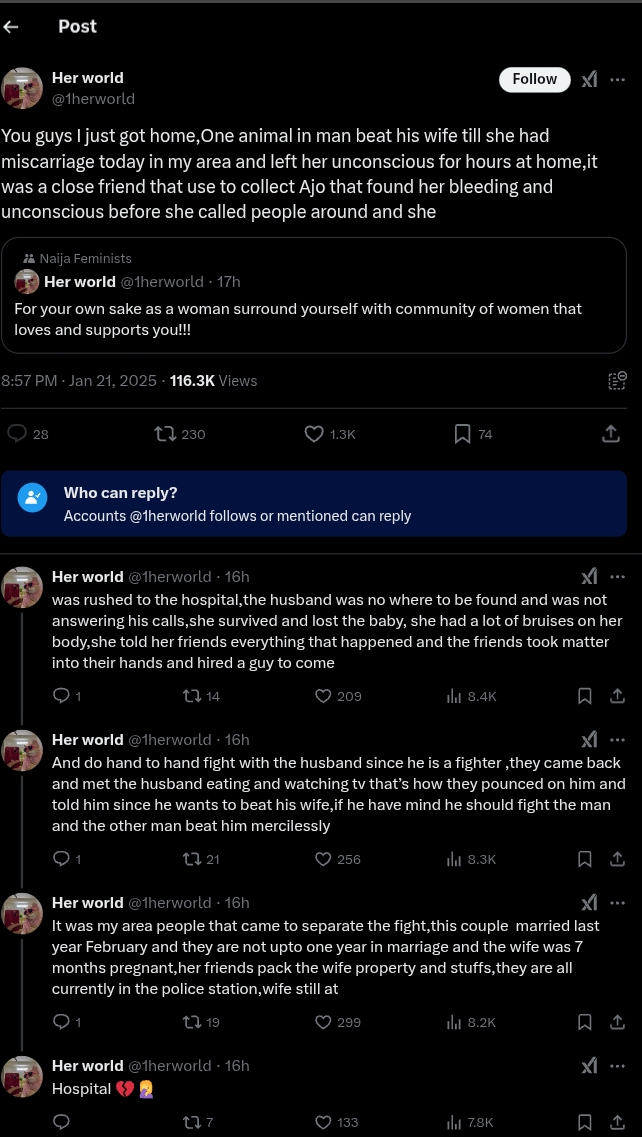This screenshot has height=1137, width=642.
Task: Bookmark the reply with 299 likes
Action: point(585,1022)
